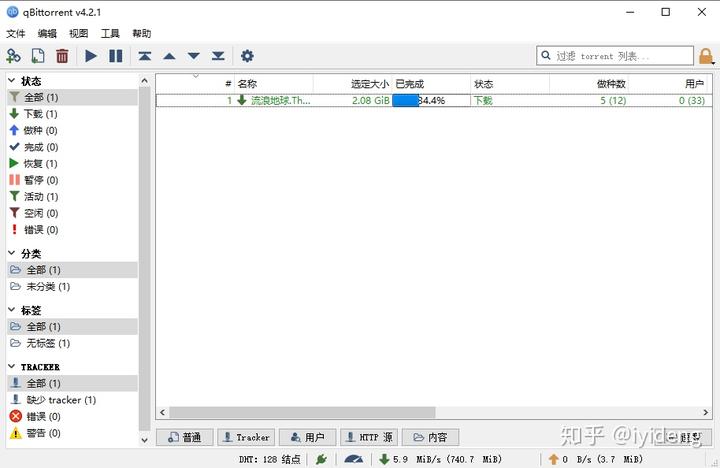Open the 工具 menu

pos(110,33)
